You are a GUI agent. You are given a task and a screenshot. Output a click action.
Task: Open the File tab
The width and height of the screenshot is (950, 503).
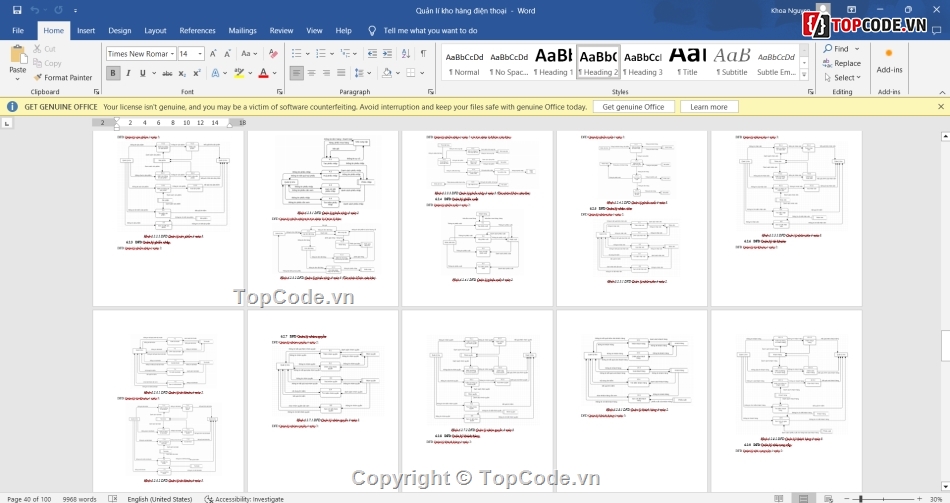point(18,30)
